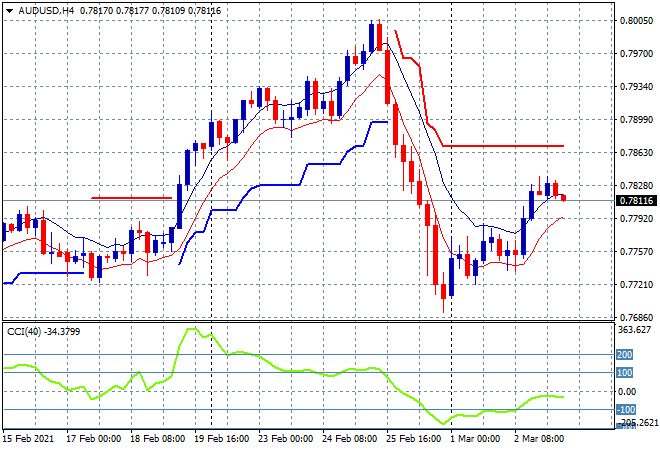This screenshot has width=660, height=450.
Task: Select the open price value 0.78170
Action: tap(96, 11)
